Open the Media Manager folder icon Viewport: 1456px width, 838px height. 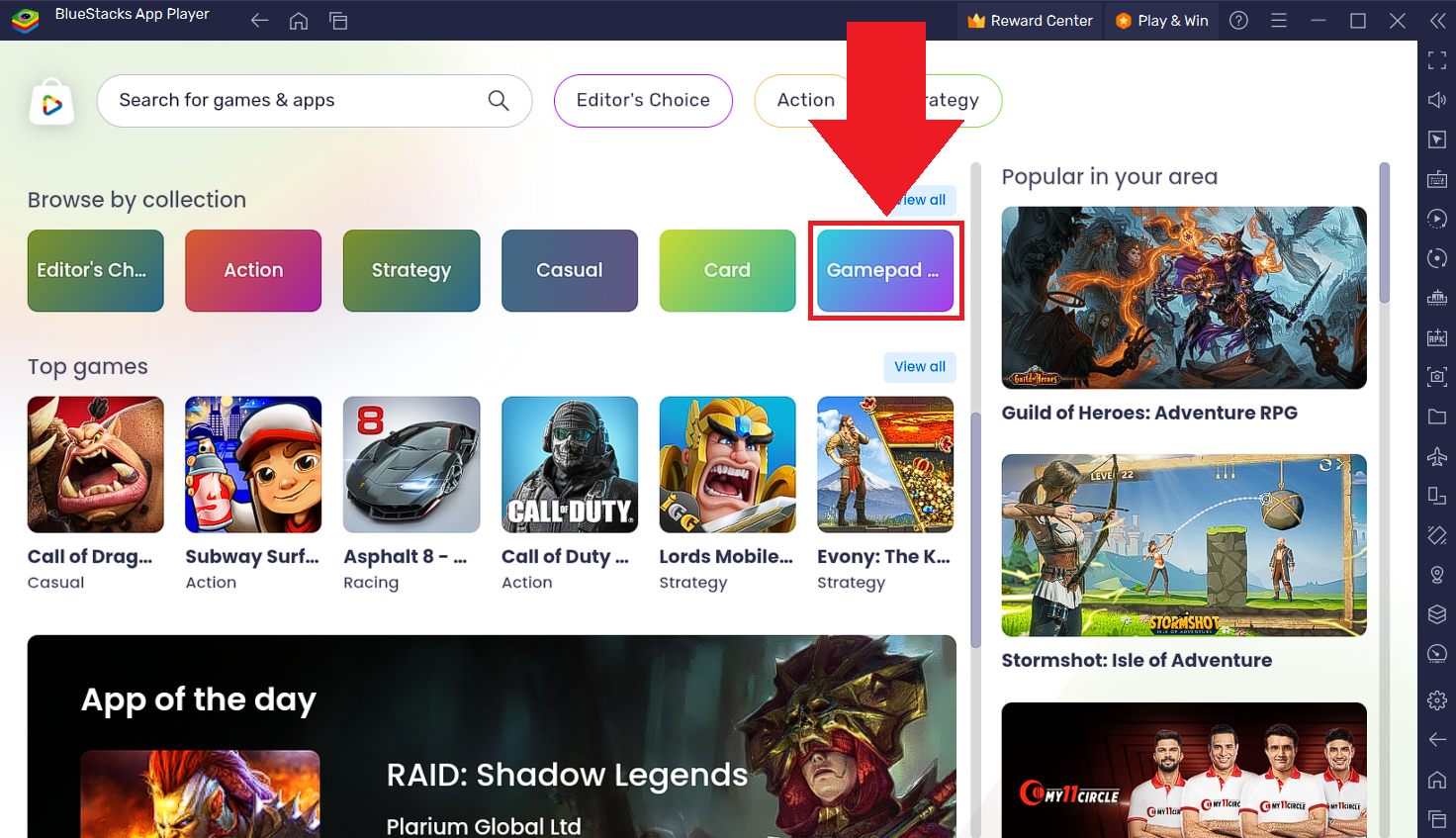(1437, 417)
